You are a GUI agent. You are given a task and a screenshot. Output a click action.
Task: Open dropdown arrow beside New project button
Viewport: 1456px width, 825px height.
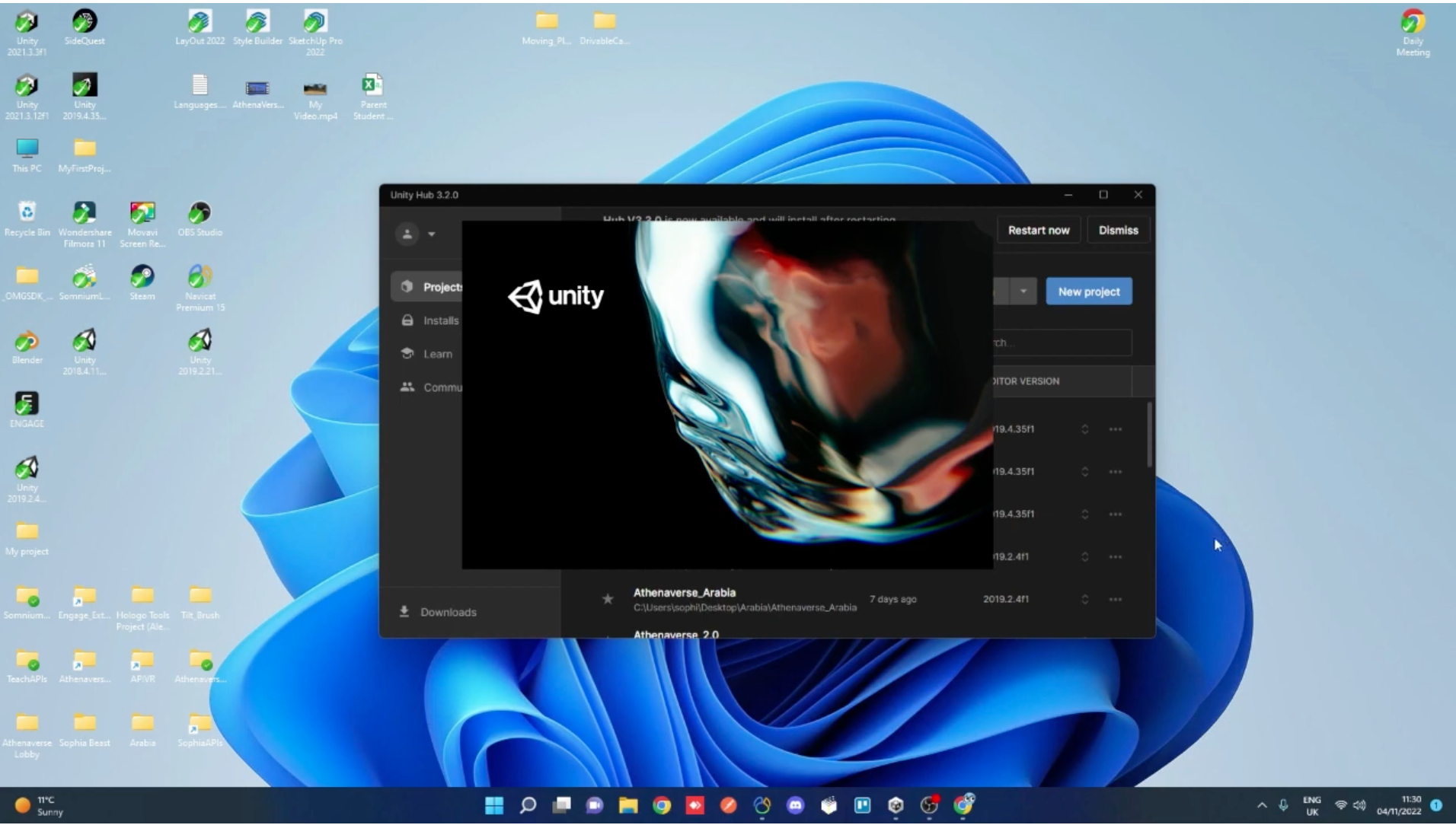[1023, 291]
